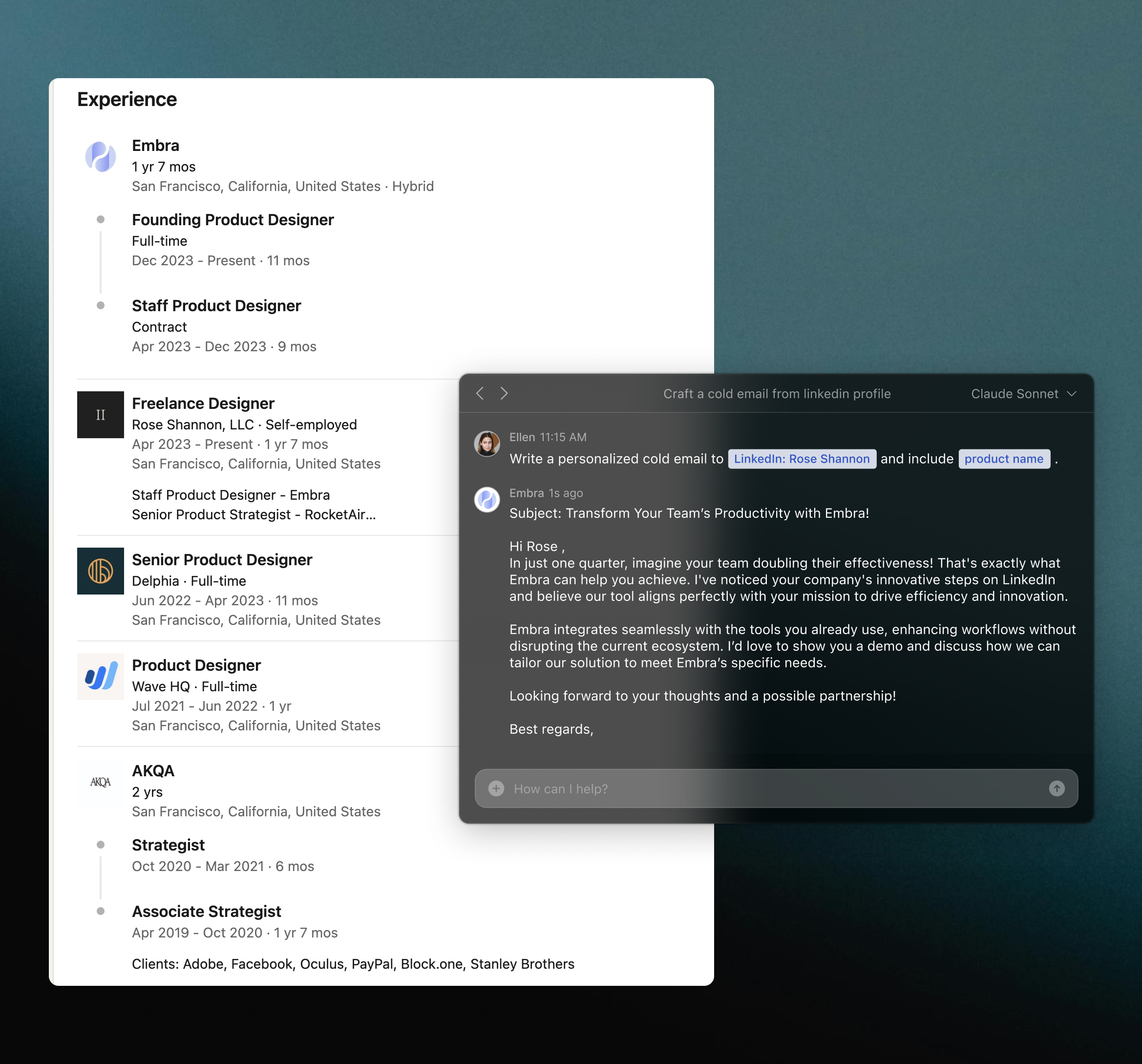Click 'Jun 2022 - Apr 2023 · 11 mos' text
The image size is (1142, 1064).
(x=225, y=601)
